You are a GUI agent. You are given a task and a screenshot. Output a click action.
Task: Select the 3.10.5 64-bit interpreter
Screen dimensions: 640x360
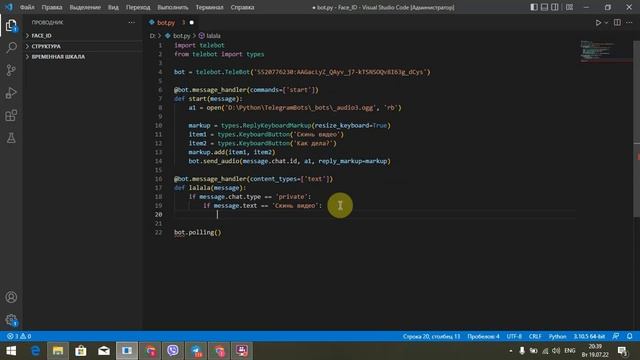(589, 336)
